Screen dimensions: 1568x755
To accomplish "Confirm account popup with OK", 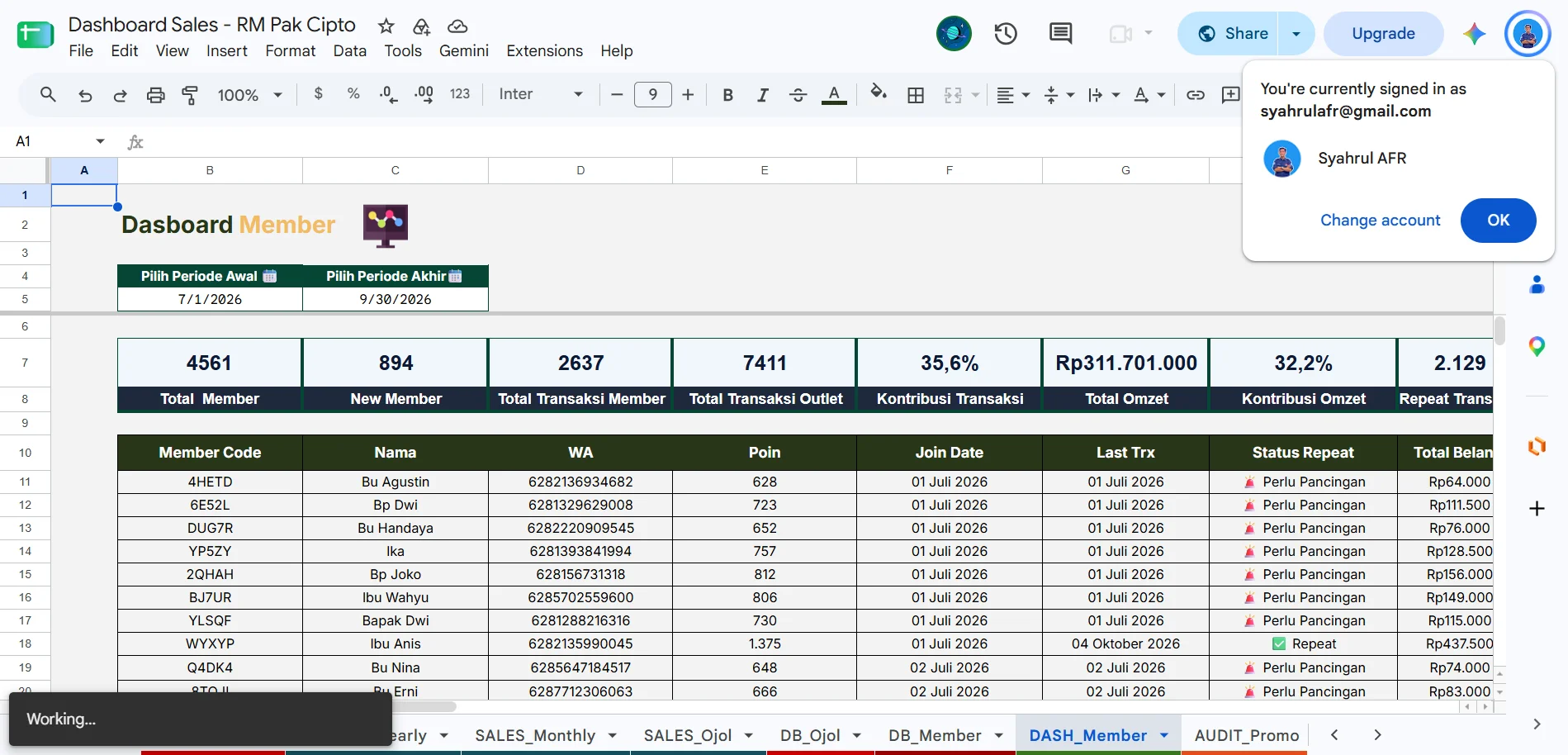I will pyautogui.click(x=1499, y=221).
